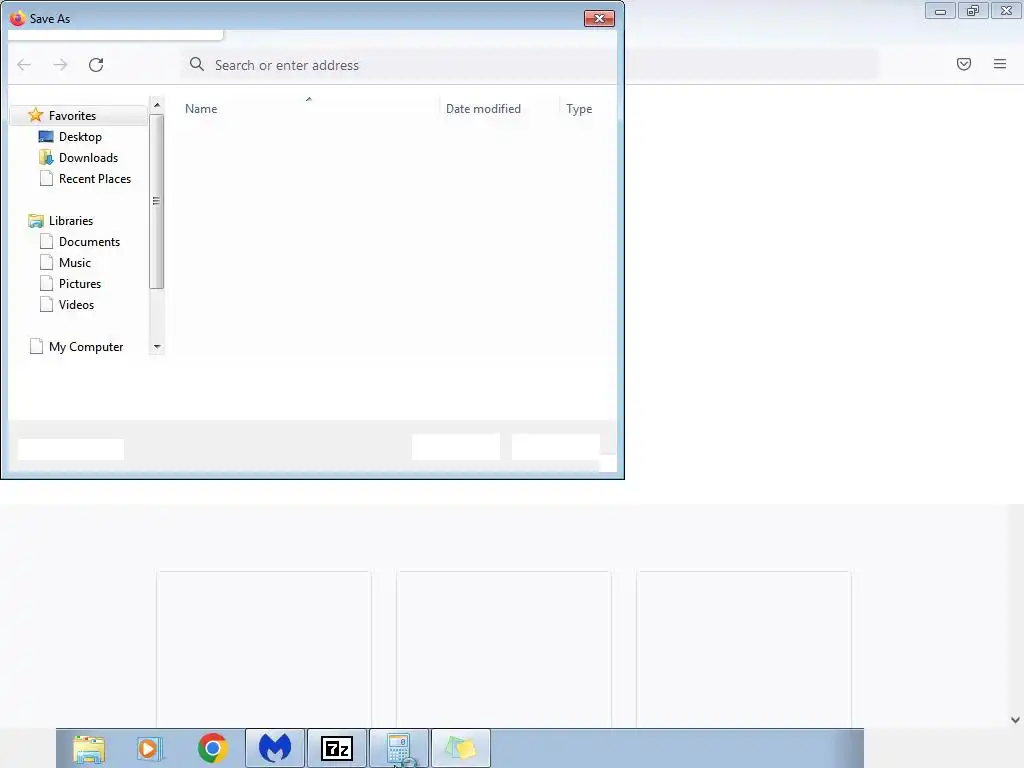Select Favorites in the navigation pane
The image size is (1024, 768).
pyautogui.click(x=72, y=116)
